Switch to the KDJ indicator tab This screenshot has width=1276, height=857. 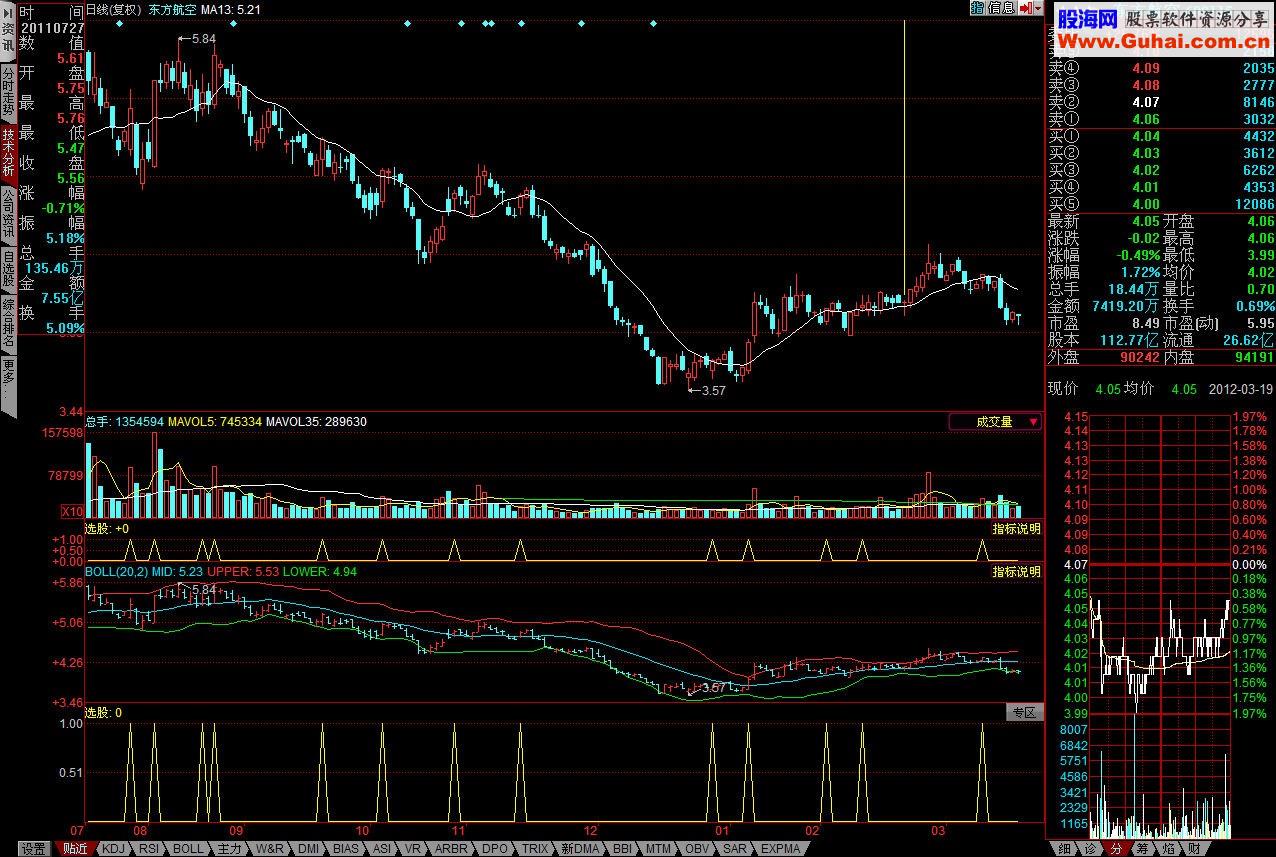(x=114, y=849)
